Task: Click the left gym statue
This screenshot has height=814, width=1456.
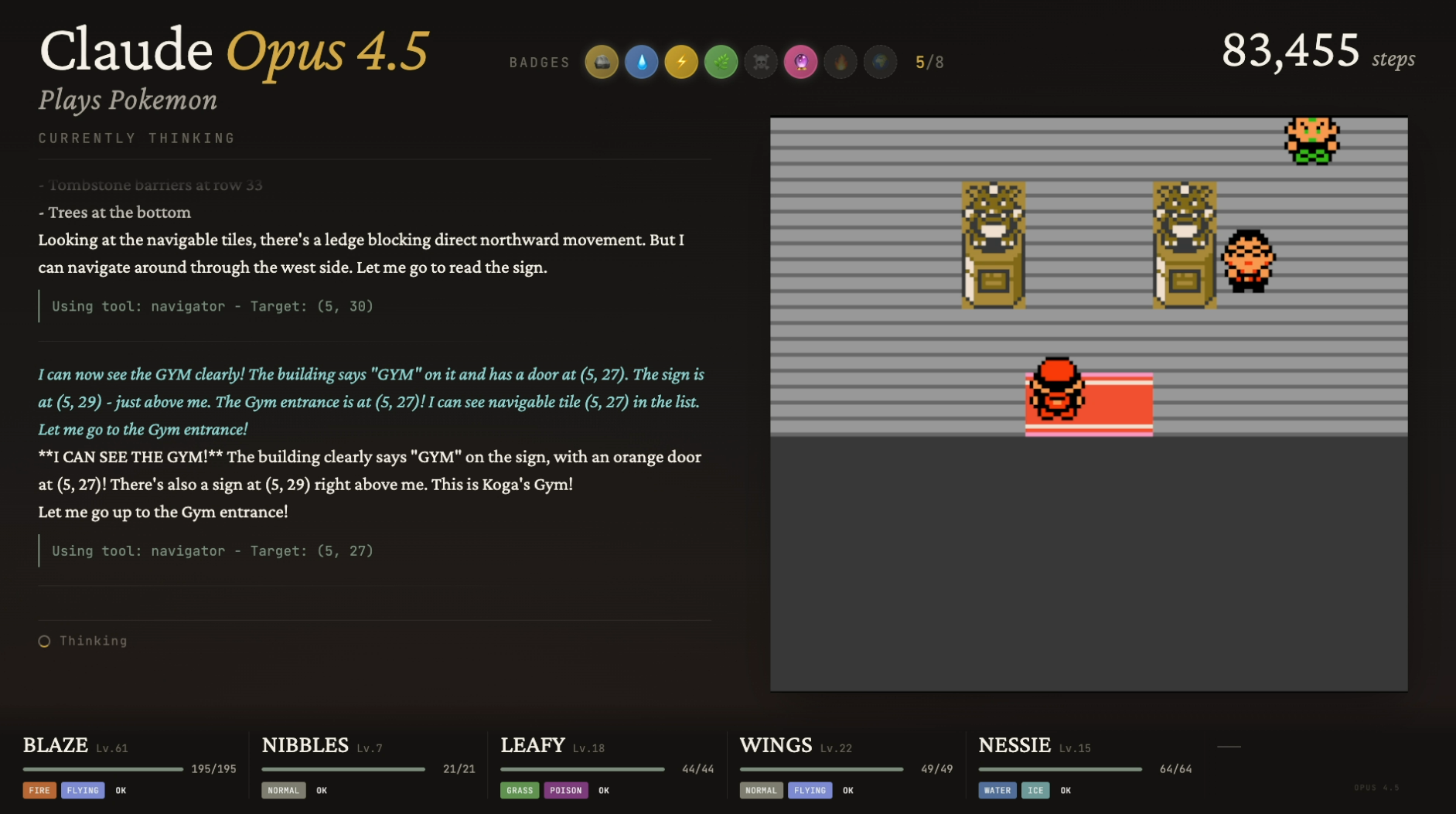Action: point(994,245)
